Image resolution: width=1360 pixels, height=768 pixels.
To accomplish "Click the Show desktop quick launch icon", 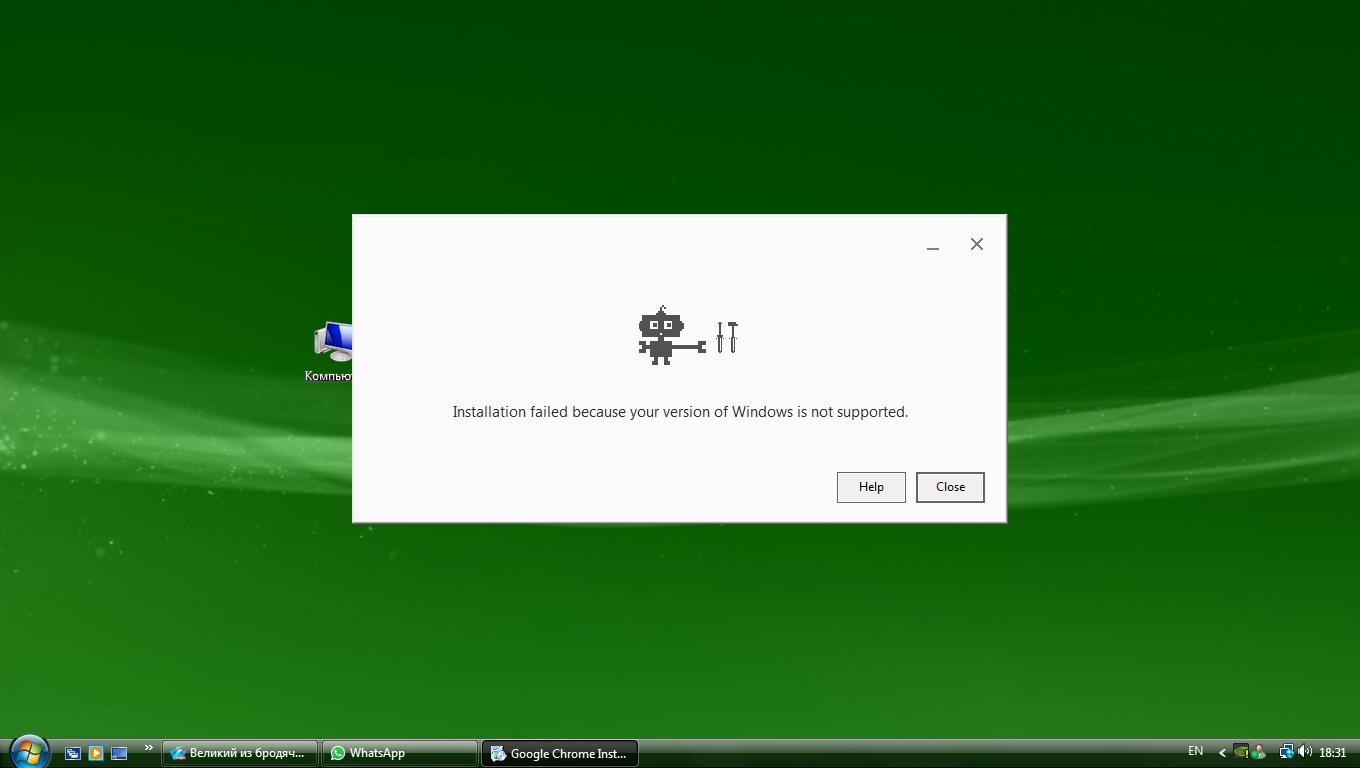I will (119, 753).
